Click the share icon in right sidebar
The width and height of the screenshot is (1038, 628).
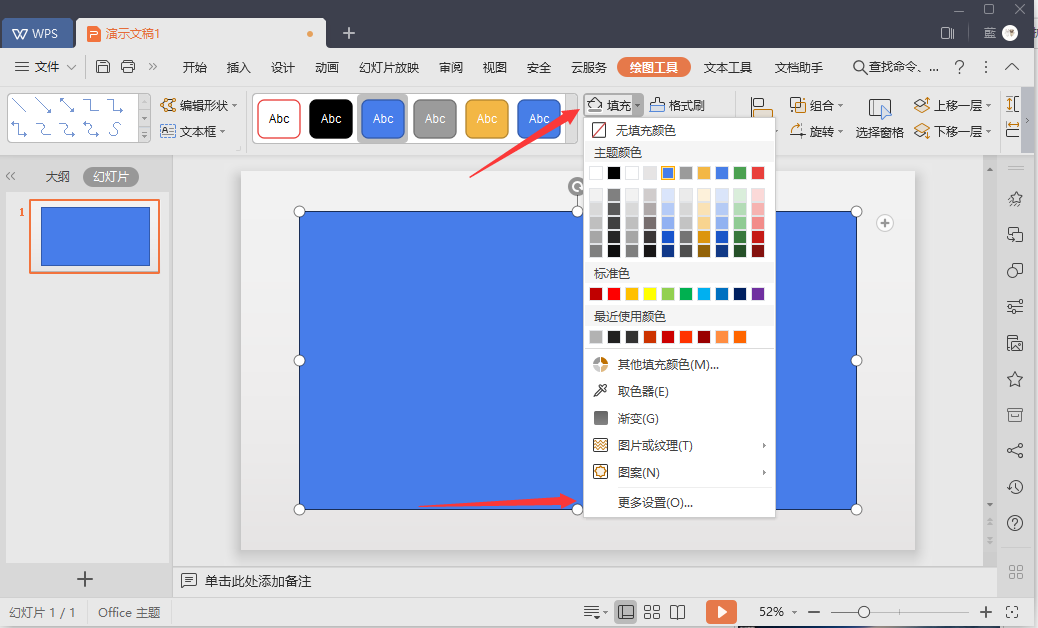(1015, 451)
